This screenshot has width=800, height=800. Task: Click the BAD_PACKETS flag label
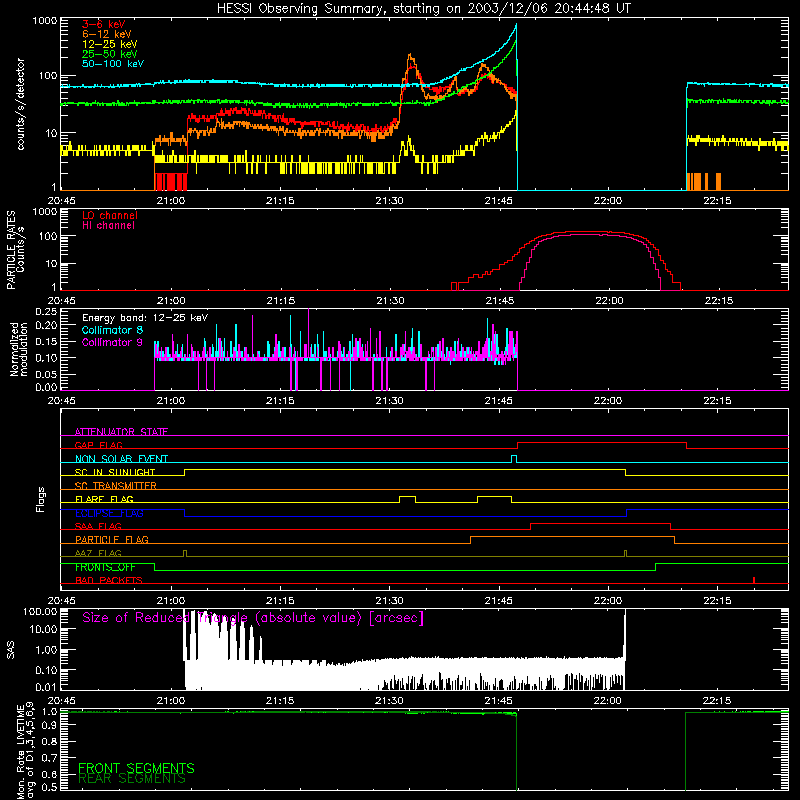(x=109, y=580)
